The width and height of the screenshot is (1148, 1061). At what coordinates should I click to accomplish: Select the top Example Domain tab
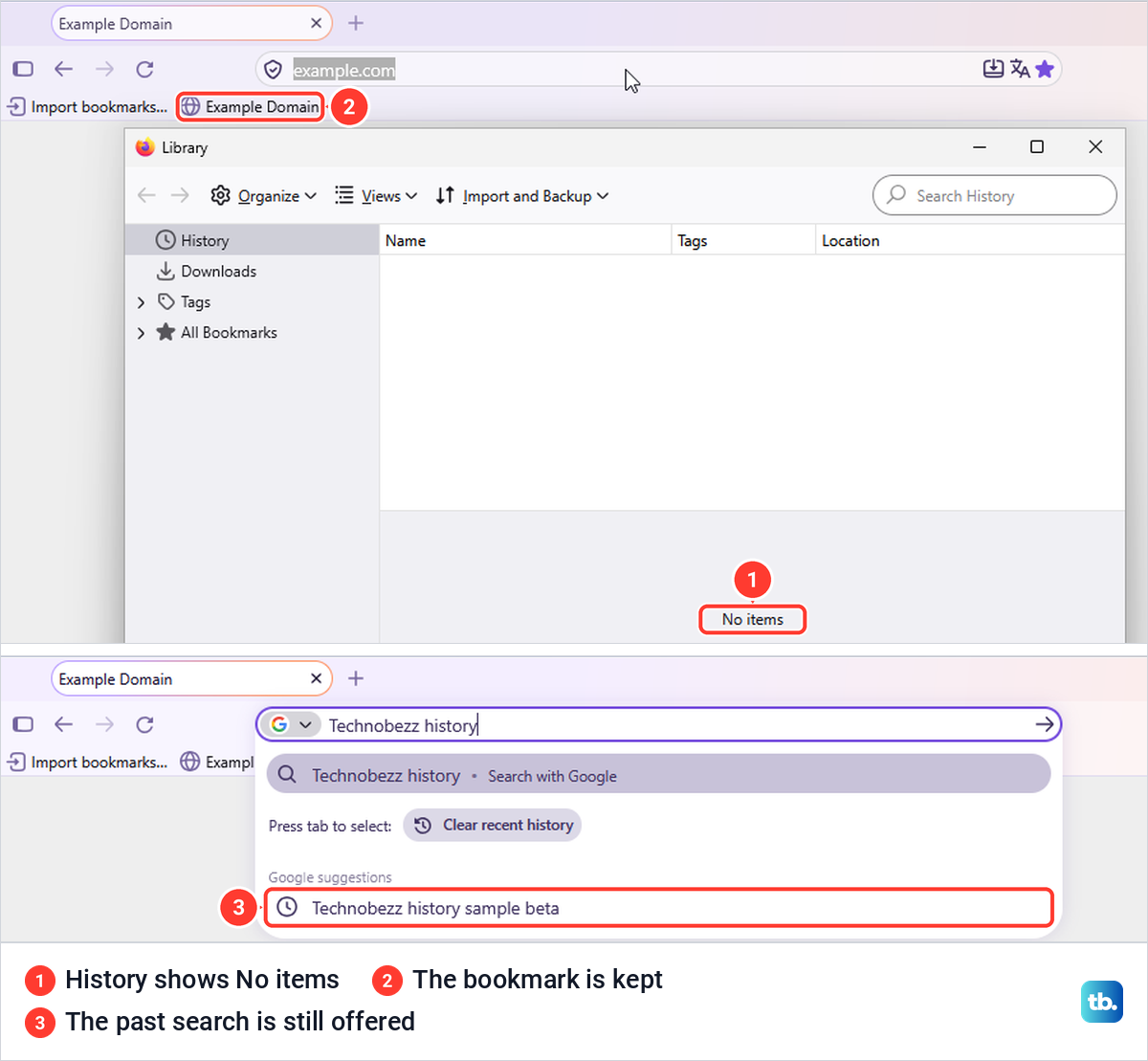(x=191, y=23)
